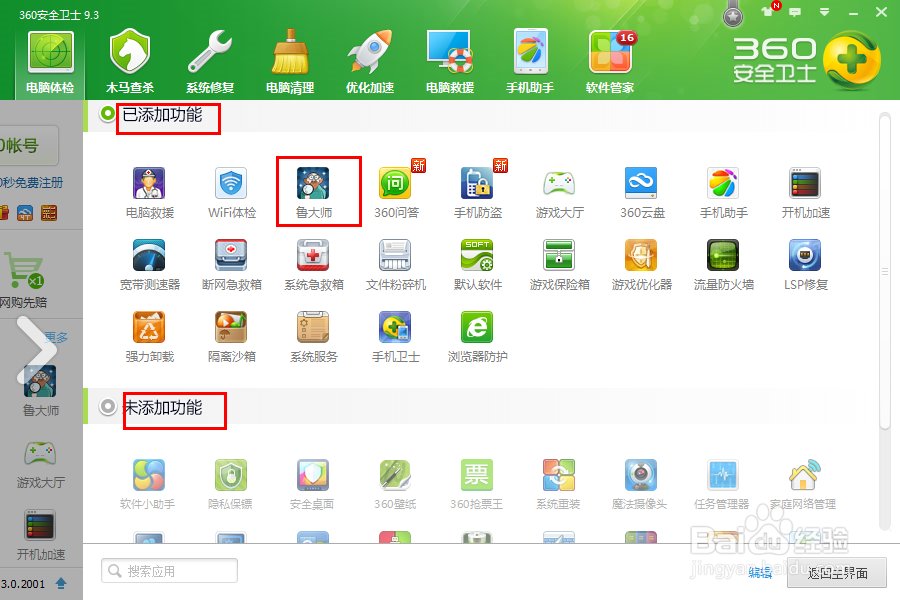
Task: Open 手机防盗 tool
Action: [478, 193]
